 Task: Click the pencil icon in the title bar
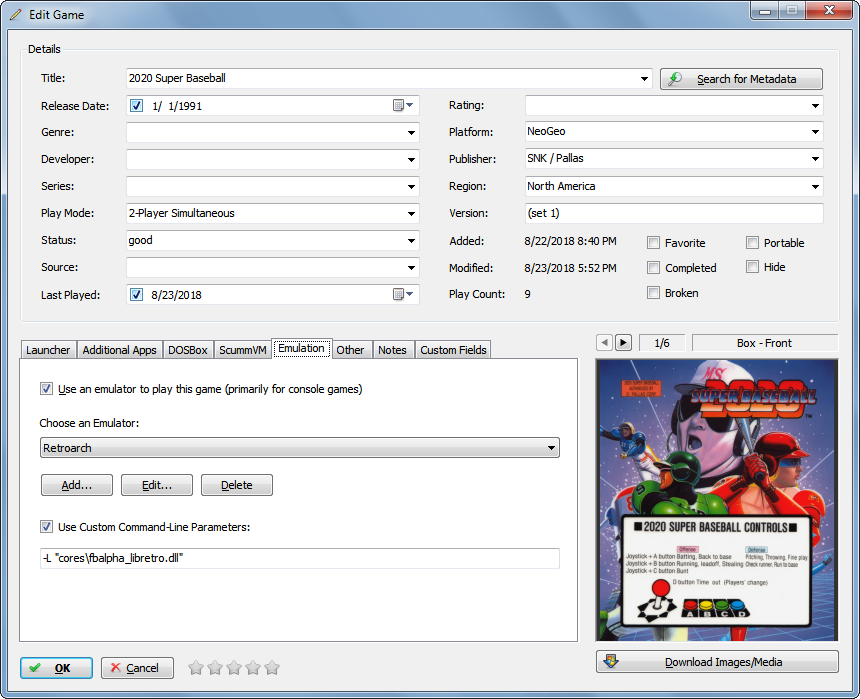(x=16, y=15)
